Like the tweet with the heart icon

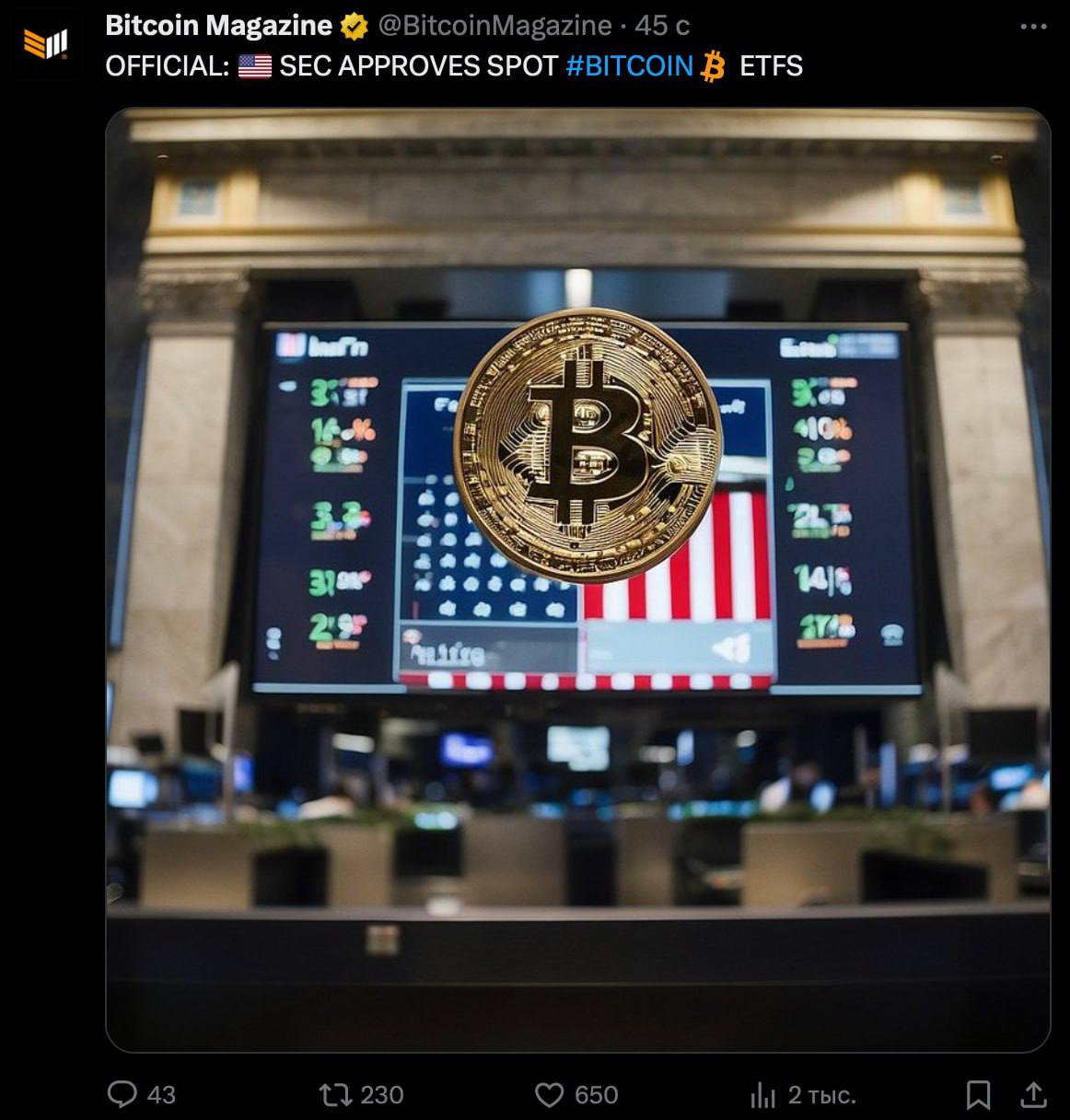[549, 1094]
